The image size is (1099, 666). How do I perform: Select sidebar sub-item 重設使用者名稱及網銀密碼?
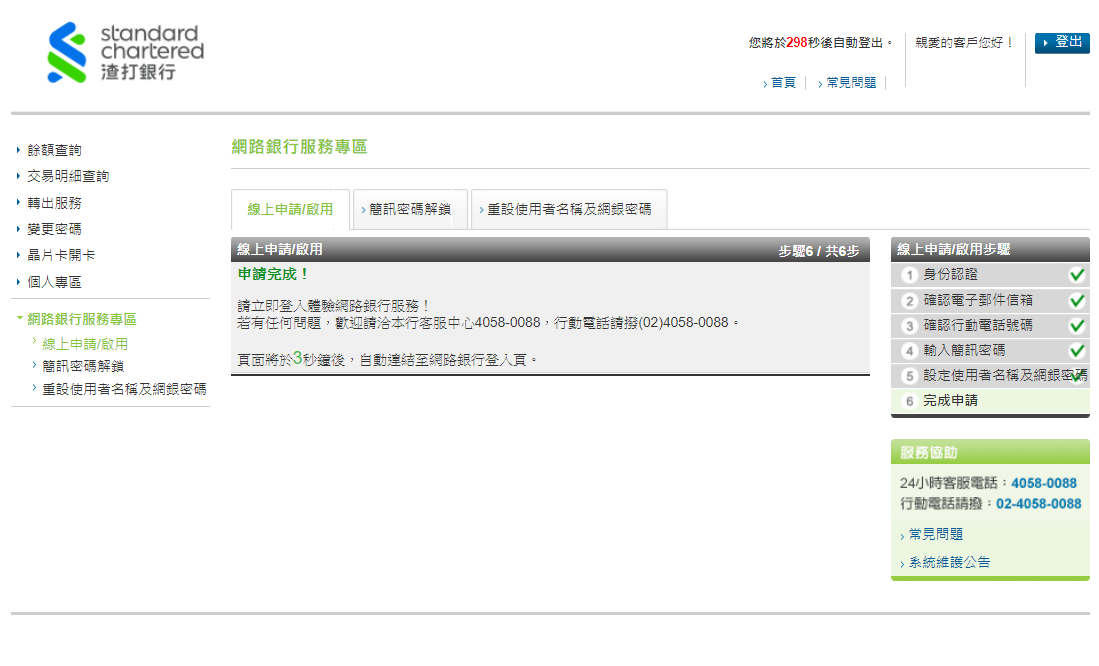pyautogui.click(x=124, y=389)
